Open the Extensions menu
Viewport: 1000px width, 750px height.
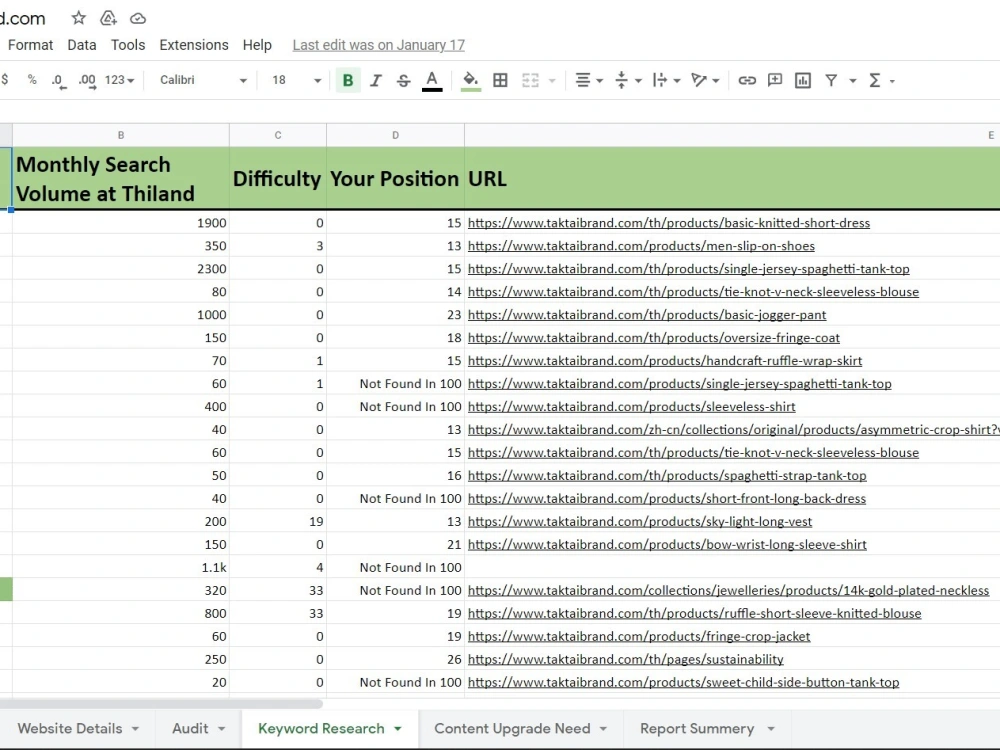point(194,45)
